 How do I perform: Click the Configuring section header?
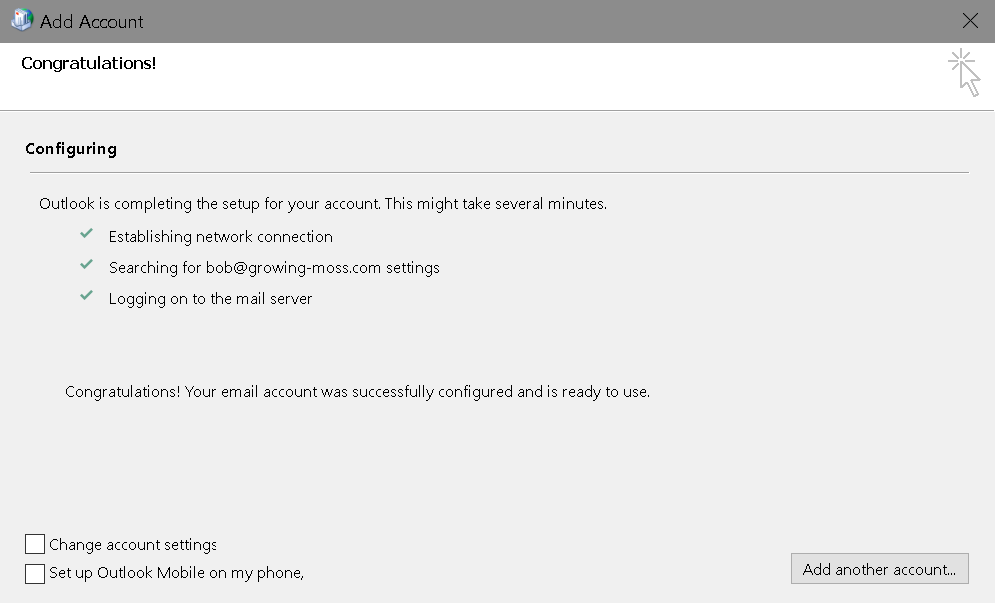71,149
